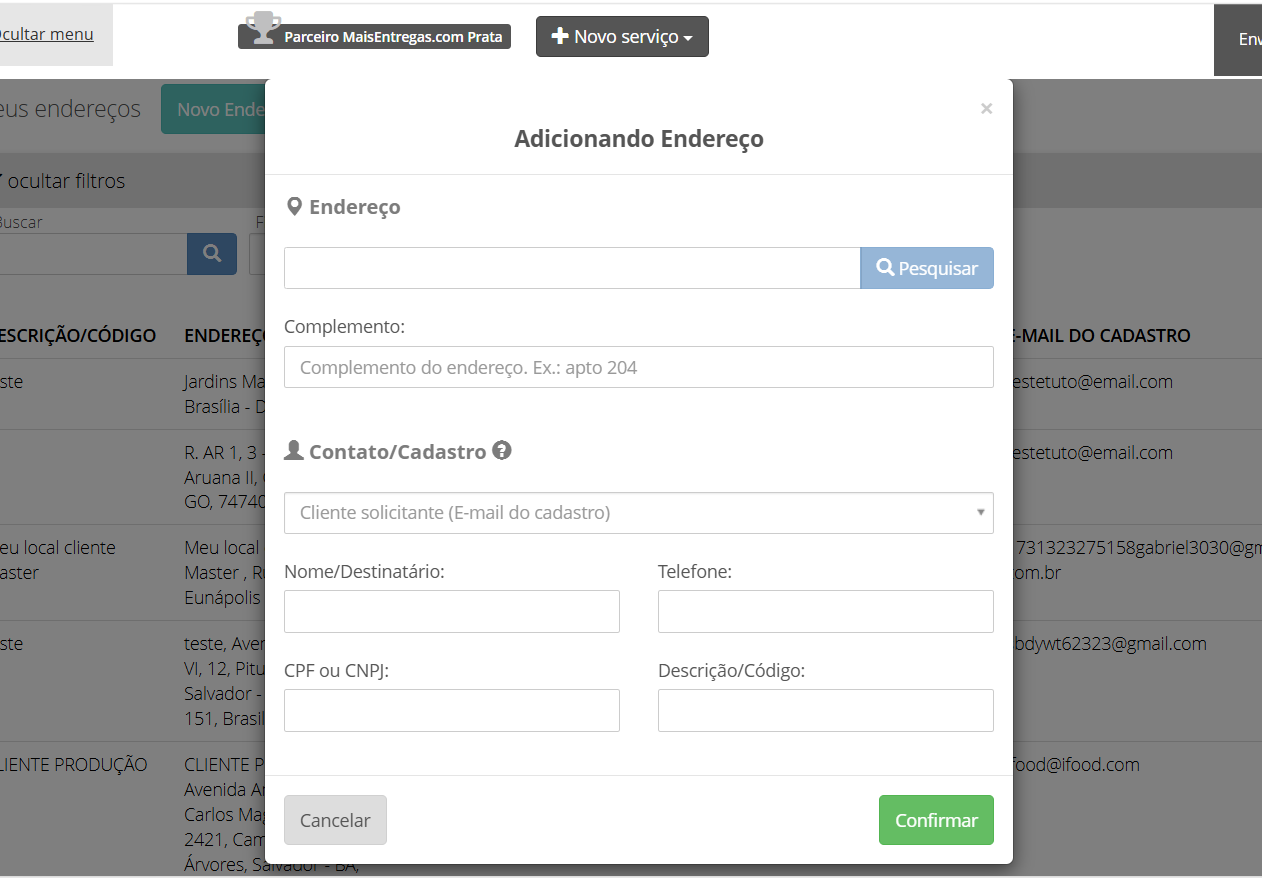Focus the address search input field

(572, 268)
